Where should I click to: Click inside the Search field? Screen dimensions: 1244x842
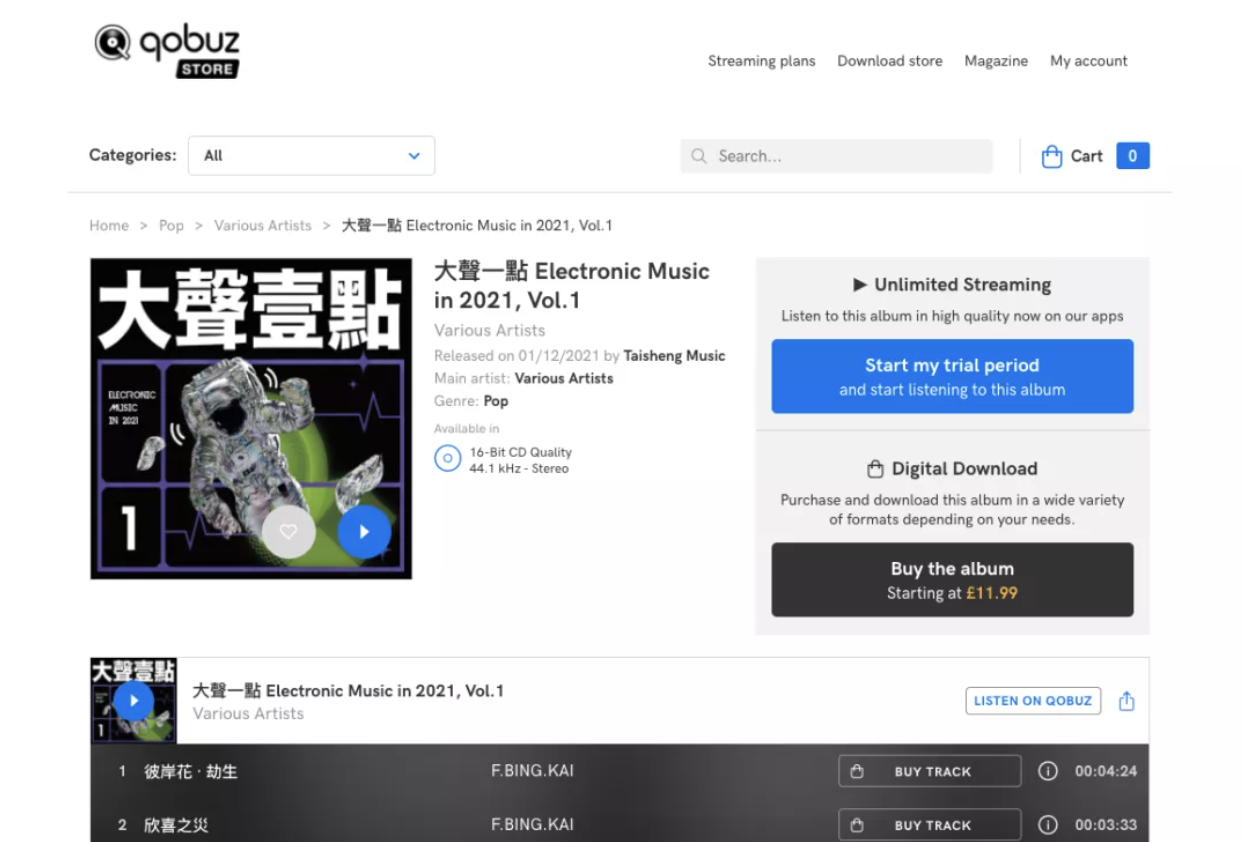tap(837, 156)
